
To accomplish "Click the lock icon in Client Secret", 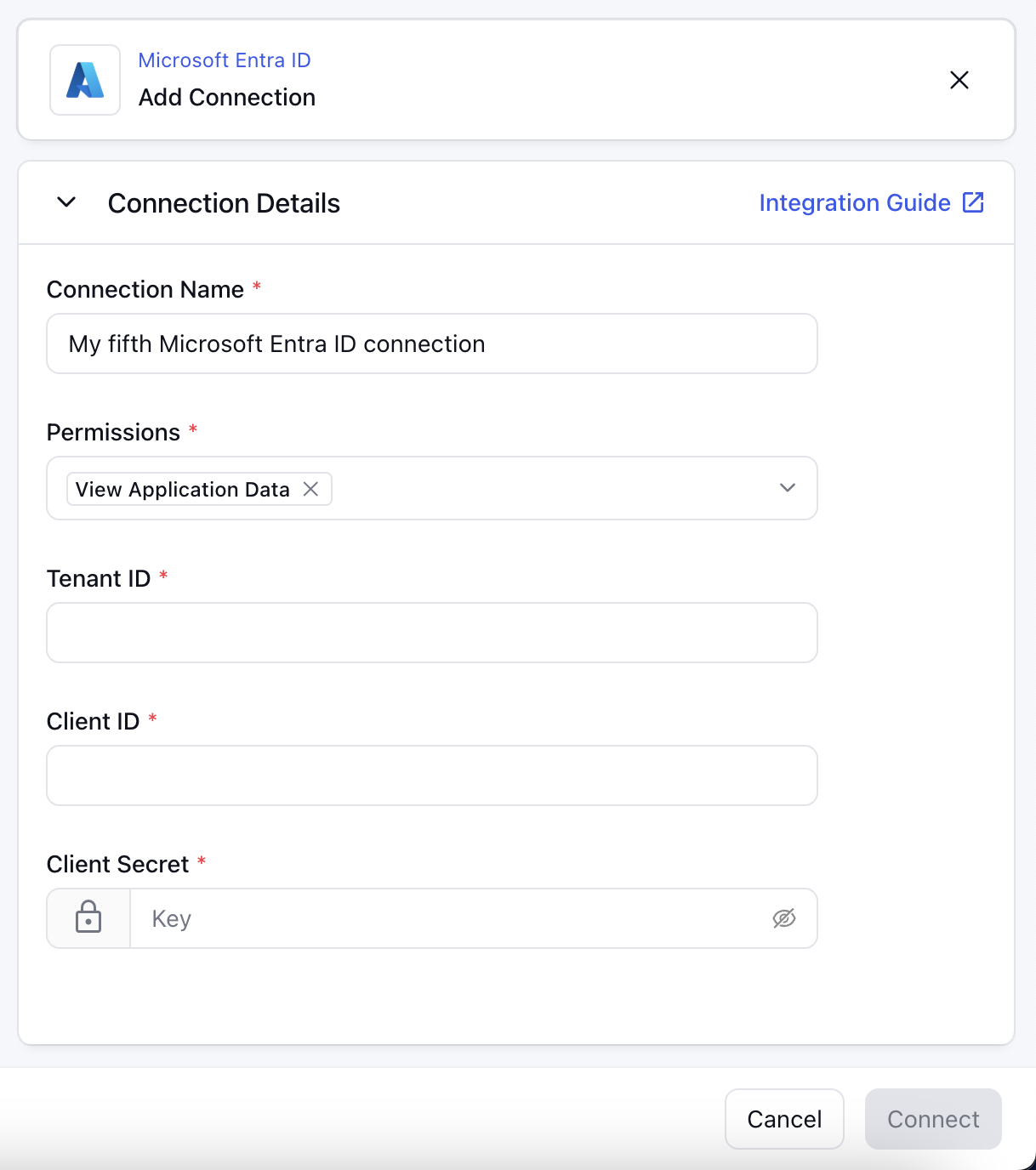I will point(88,918).
